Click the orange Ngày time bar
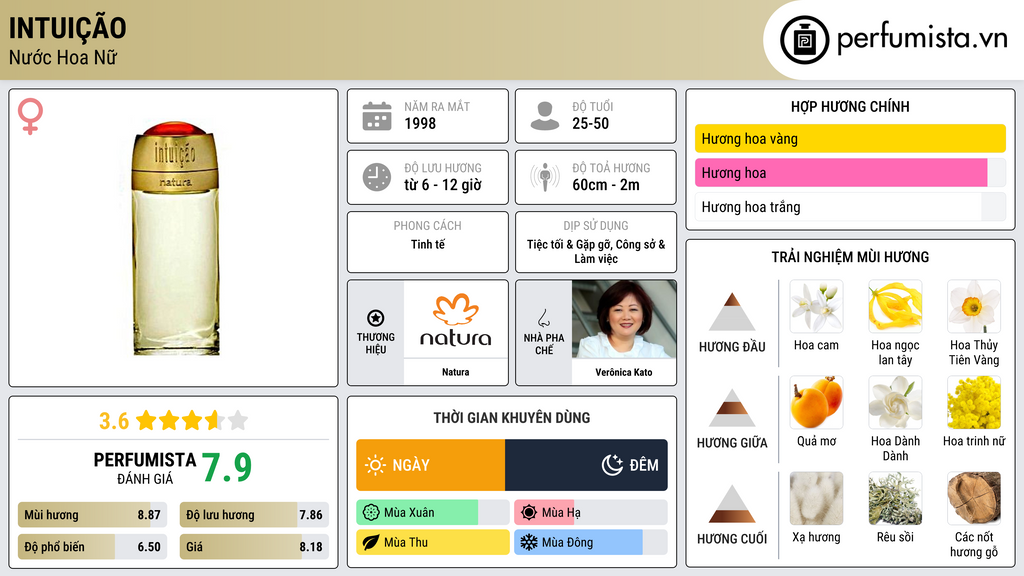1024x576 pixels. pyautogui.click(x=430, y=465)
